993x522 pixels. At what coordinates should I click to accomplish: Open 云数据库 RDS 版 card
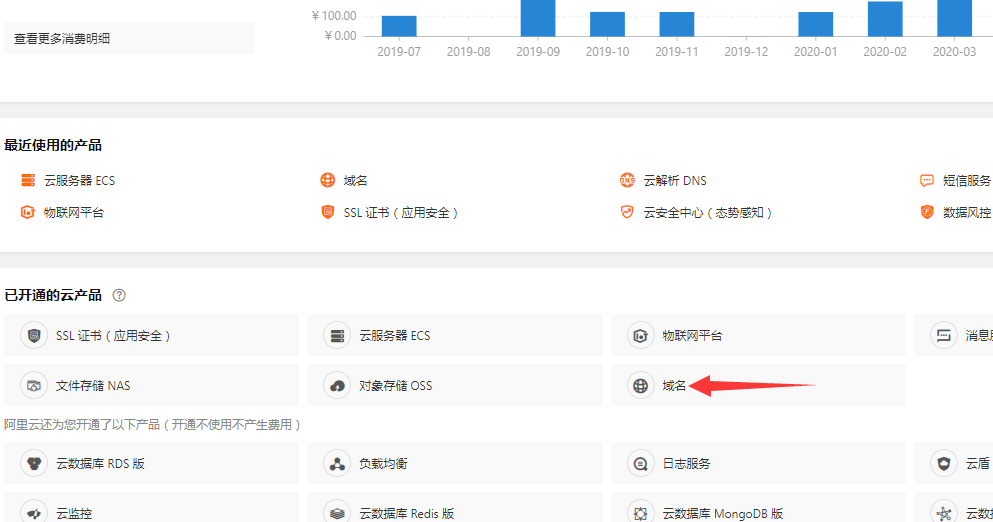point(151,463)
